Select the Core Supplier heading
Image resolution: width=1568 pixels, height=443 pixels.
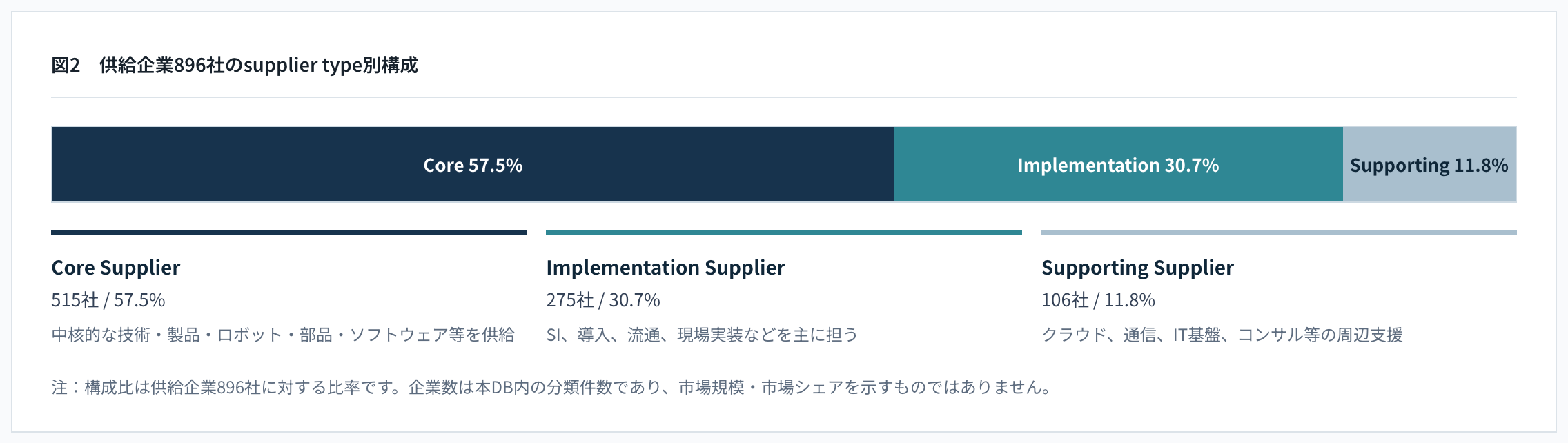point(116,268)
